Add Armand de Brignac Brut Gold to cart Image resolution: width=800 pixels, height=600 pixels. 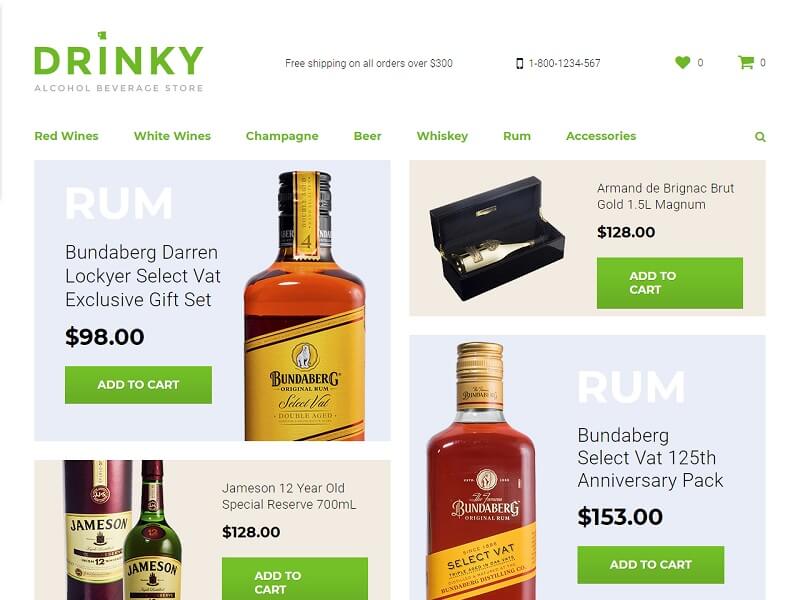670,283
